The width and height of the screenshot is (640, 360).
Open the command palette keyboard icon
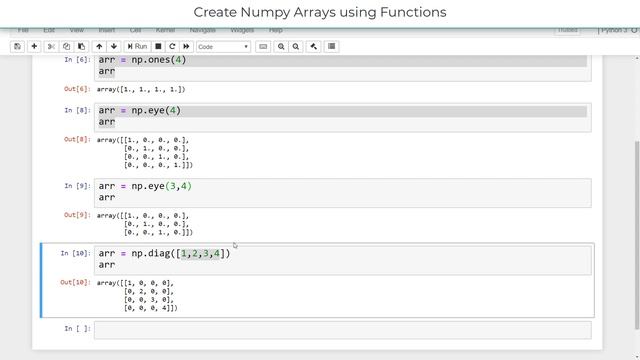pos(263,47)
